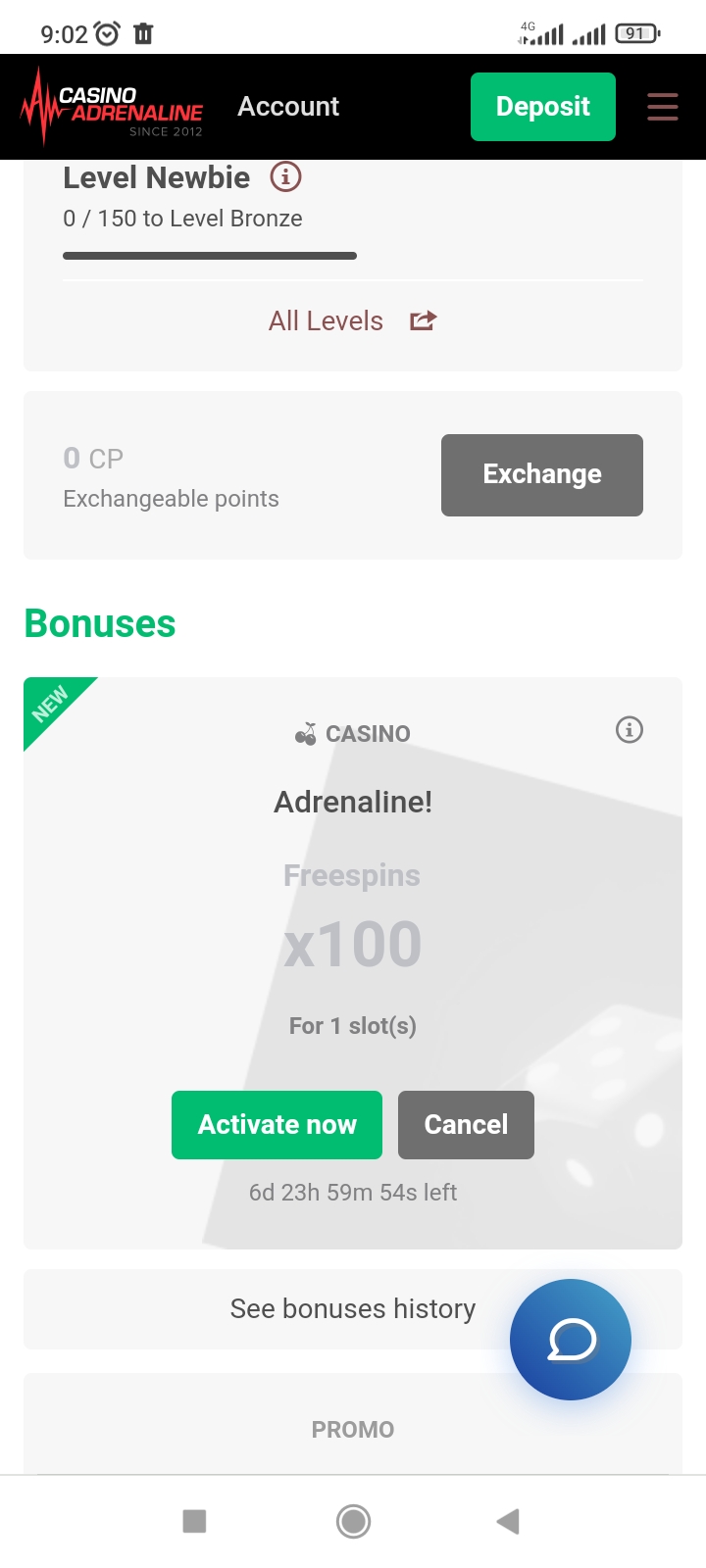Activate the Adrenaline freespins bonus now
706x1568 pixels.
277,1125
